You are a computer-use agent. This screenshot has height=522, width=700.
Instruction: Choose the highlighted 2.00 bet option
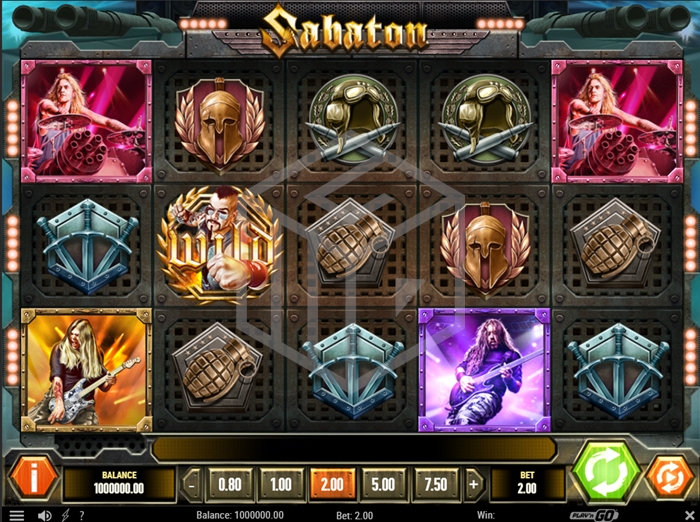click(x=332, y=484)
